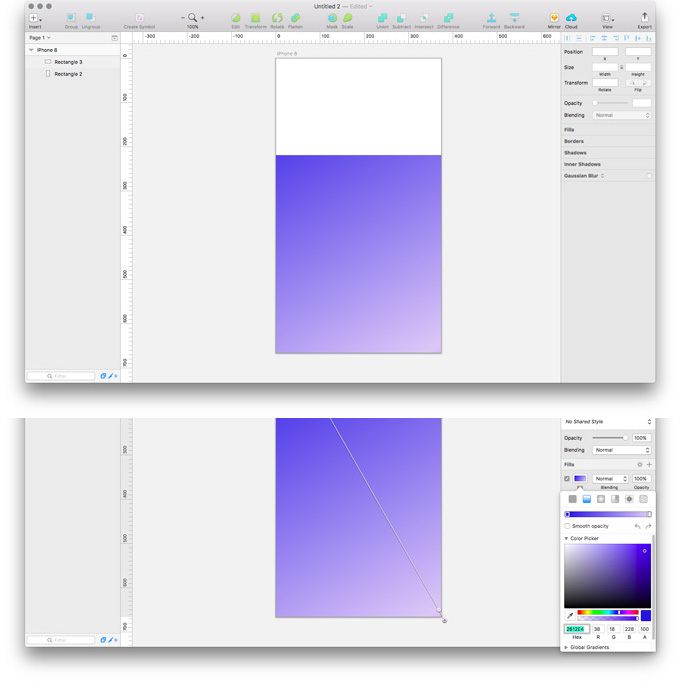Viewport: 680px width, 682px height.
Task: Open the Mirror tool
Action: pyautogui.click(x=554, y=18)
